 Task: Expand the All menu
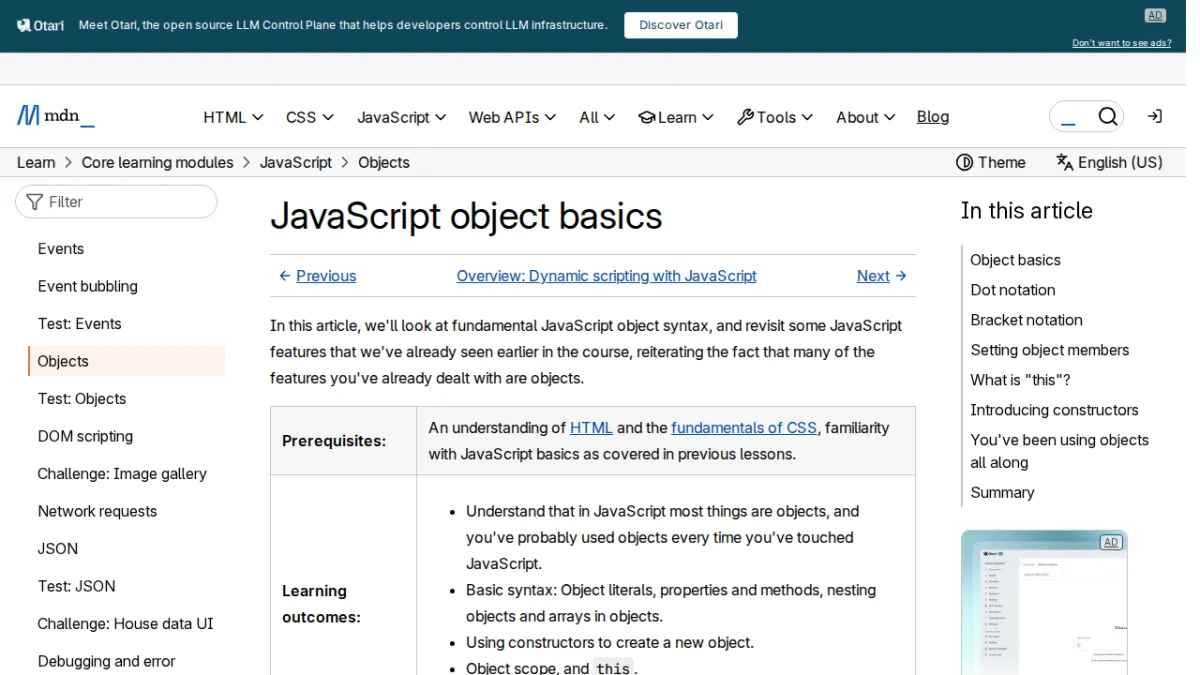597,117
